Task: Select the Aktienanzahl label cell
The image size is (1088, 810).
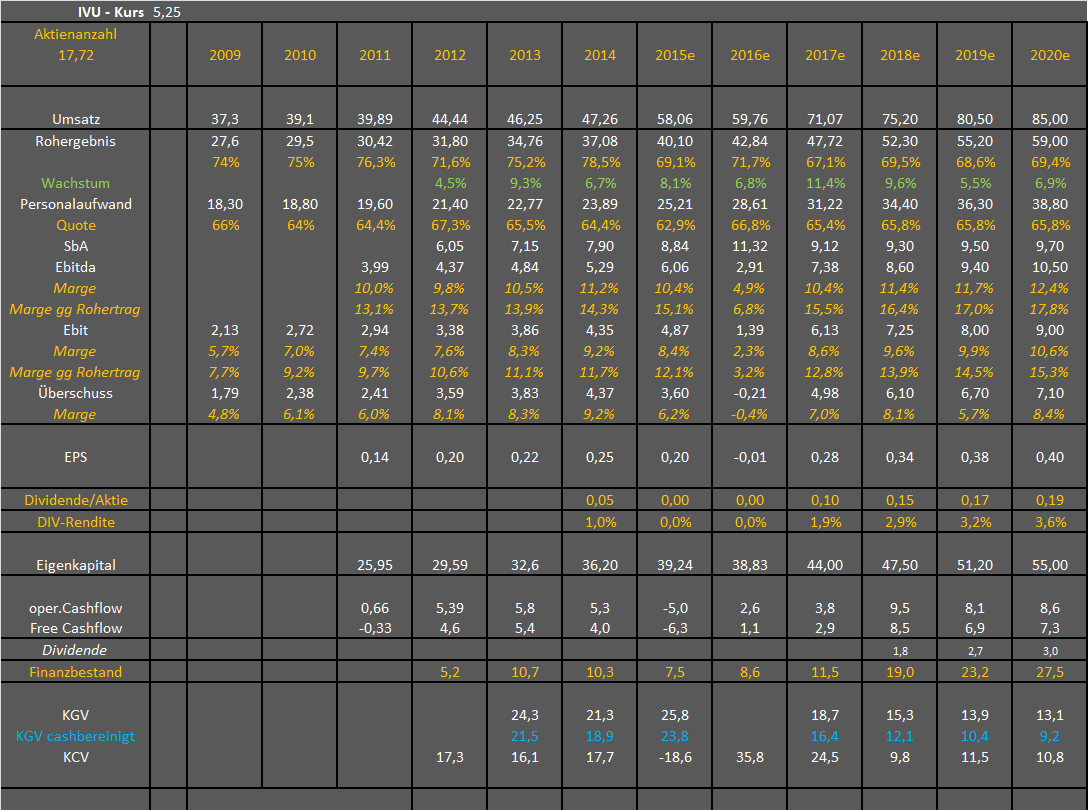Action: click(76, 34)
